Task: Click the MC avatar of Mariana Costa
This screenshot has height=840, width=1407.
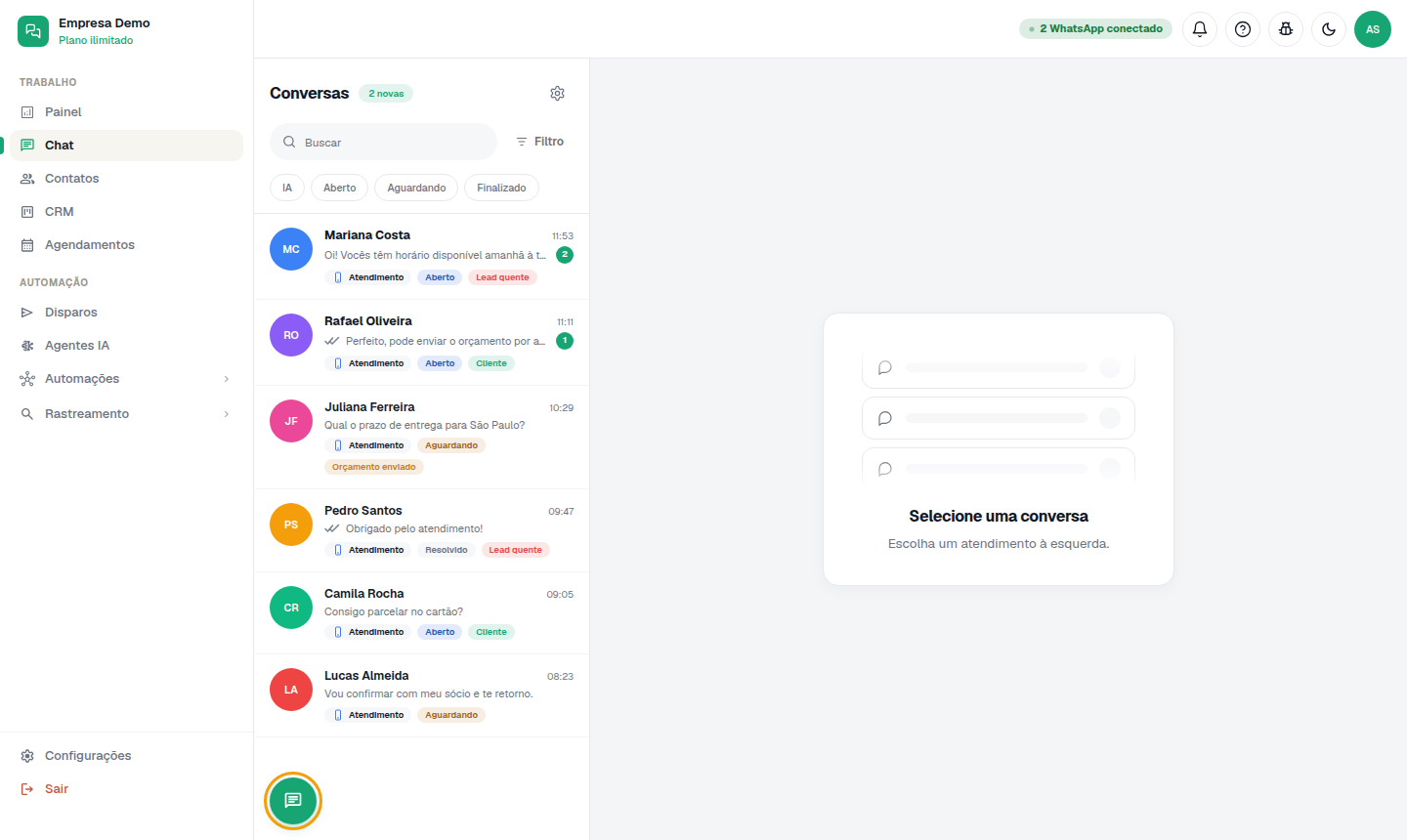Action: pyautogui.click(x=291, y=249)
